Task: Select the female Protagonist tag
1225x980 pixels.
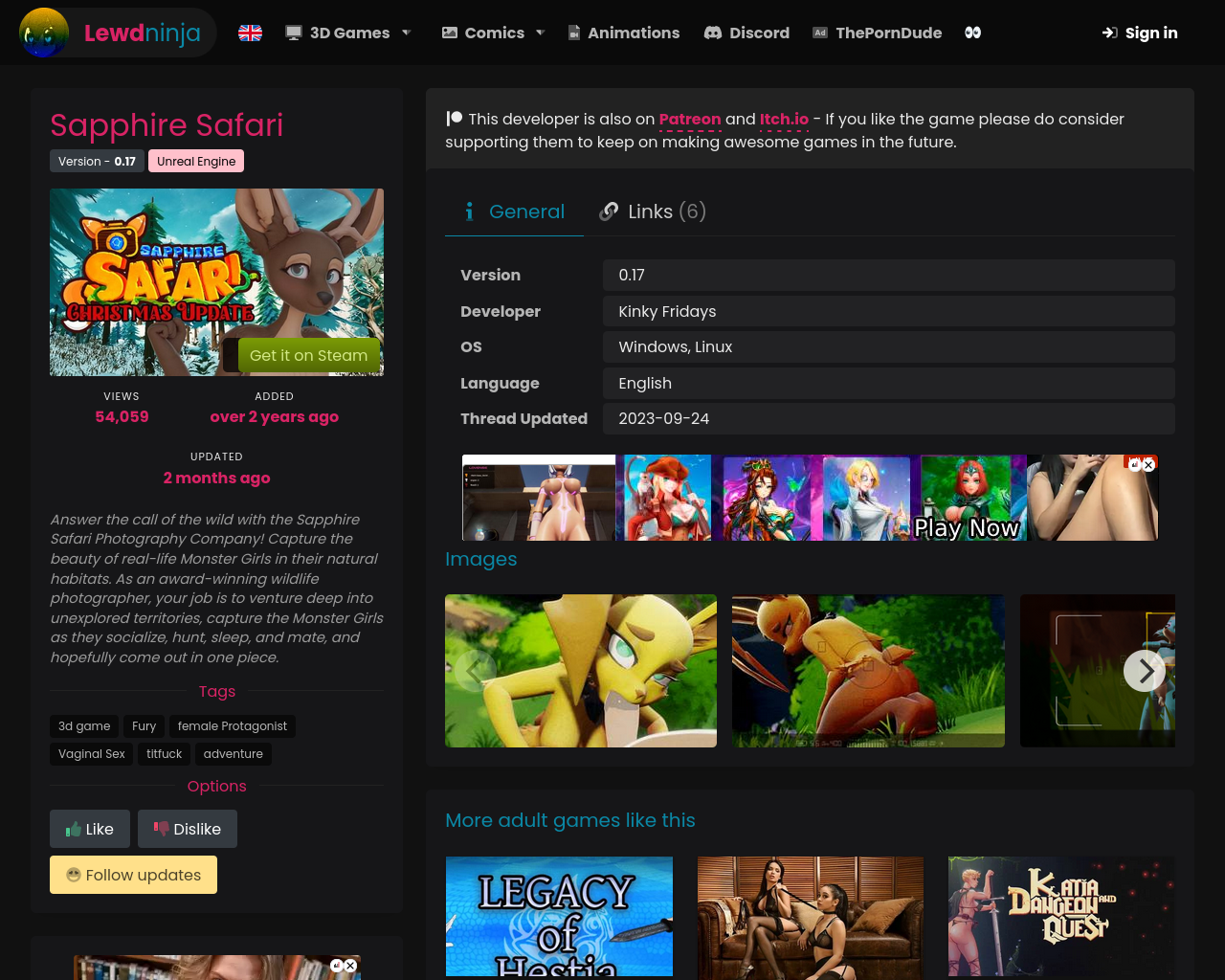Action: (233, 726)
